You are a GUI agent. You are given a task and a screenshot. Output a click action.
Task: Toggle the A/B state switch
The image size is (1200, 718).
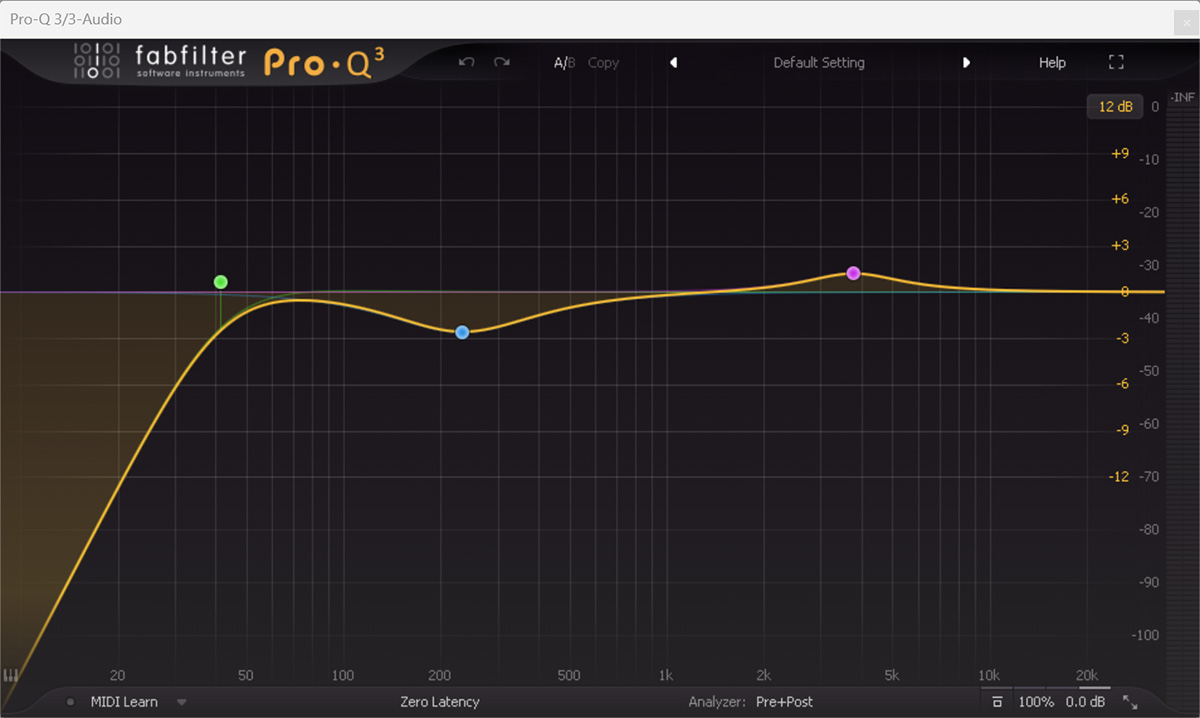565,62
